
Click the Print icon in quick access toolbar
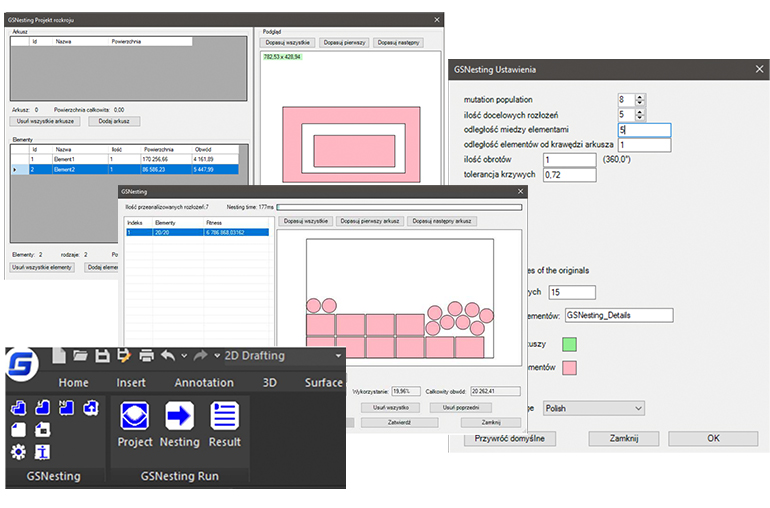pyautogui.click(x=146, y=355)
